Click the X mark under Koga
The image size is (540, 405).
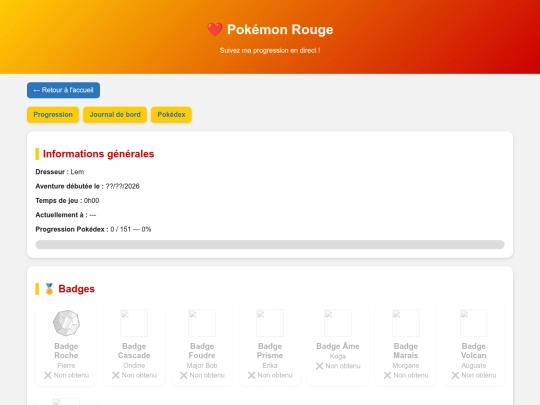(x=320, y=366)
